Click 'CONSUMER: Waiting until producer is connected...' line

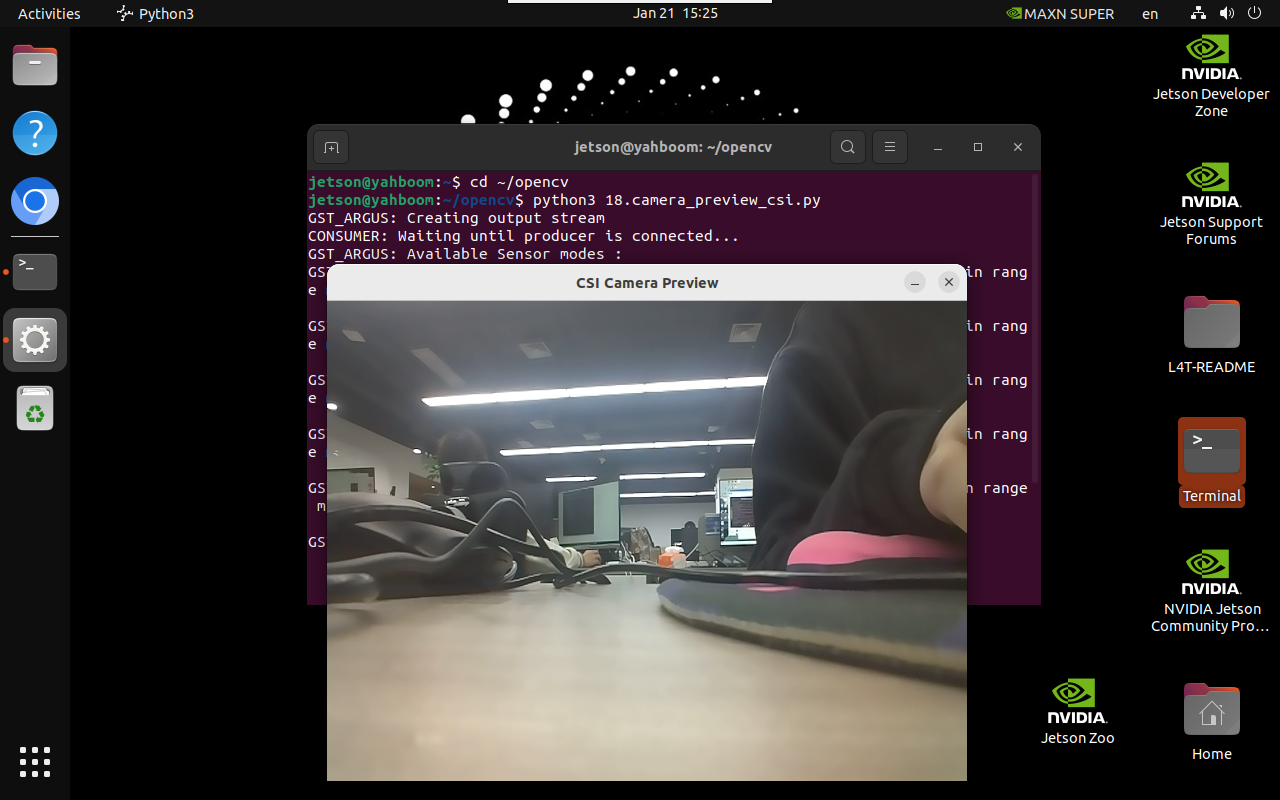click(x=523, y=236)
